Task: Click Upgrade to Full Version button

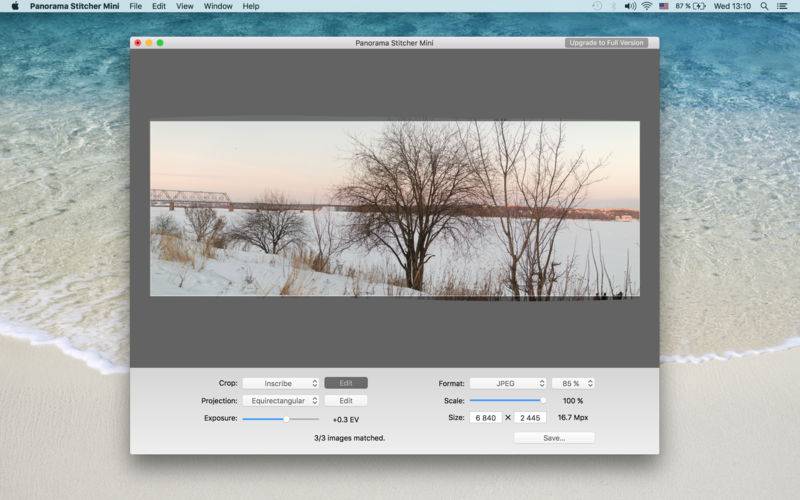Action: coord(606,43)
